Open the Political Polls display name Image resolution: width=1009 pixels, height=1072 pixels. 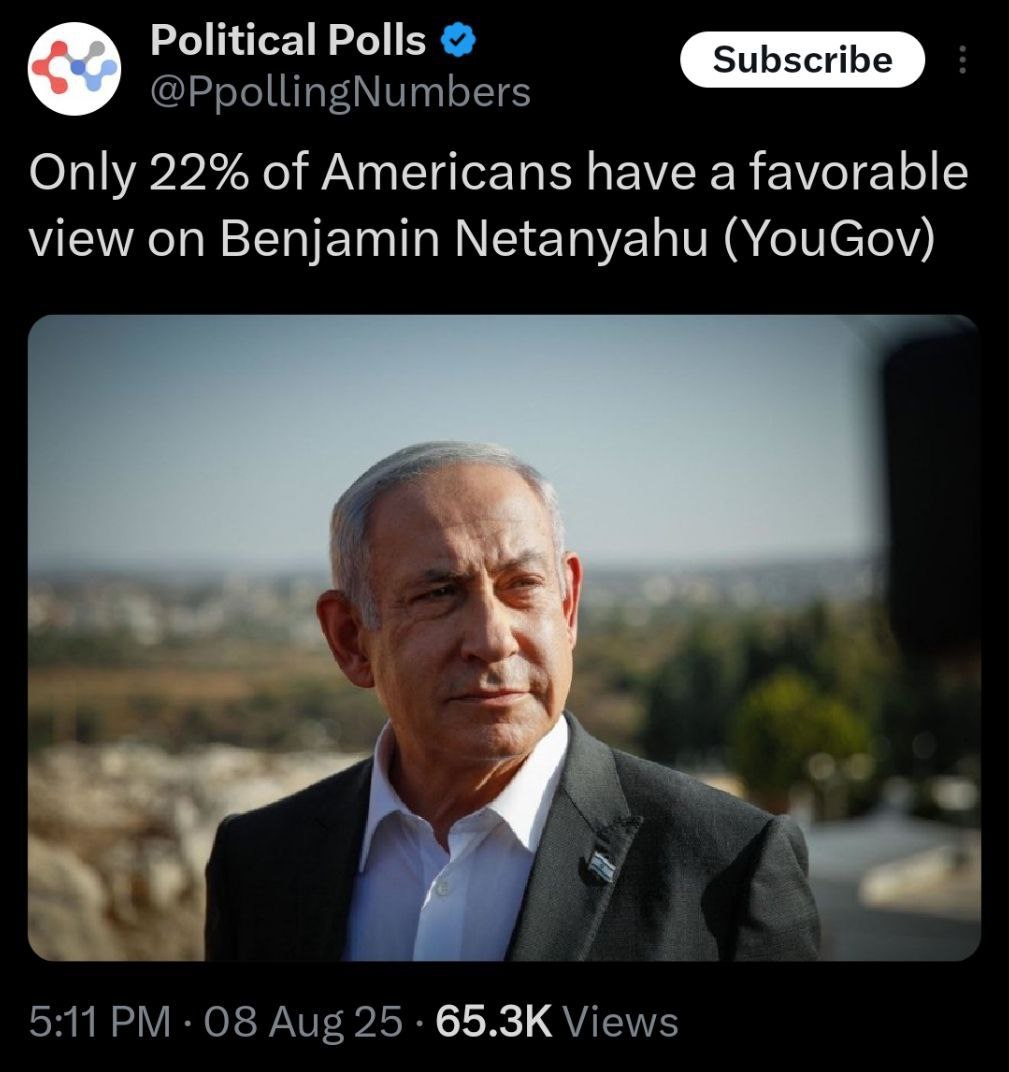(288, 40)
